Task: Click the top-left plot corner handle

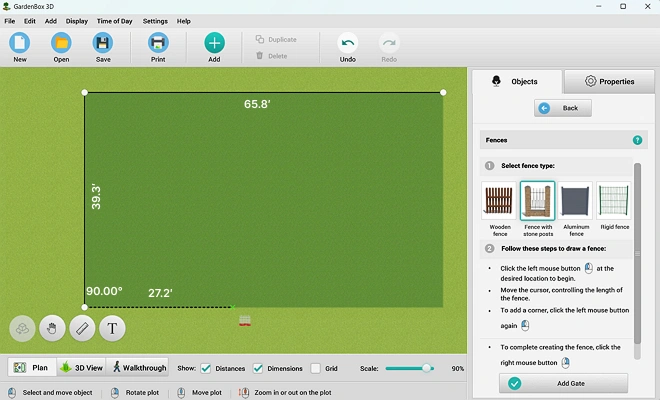Action: pos(85,92)
